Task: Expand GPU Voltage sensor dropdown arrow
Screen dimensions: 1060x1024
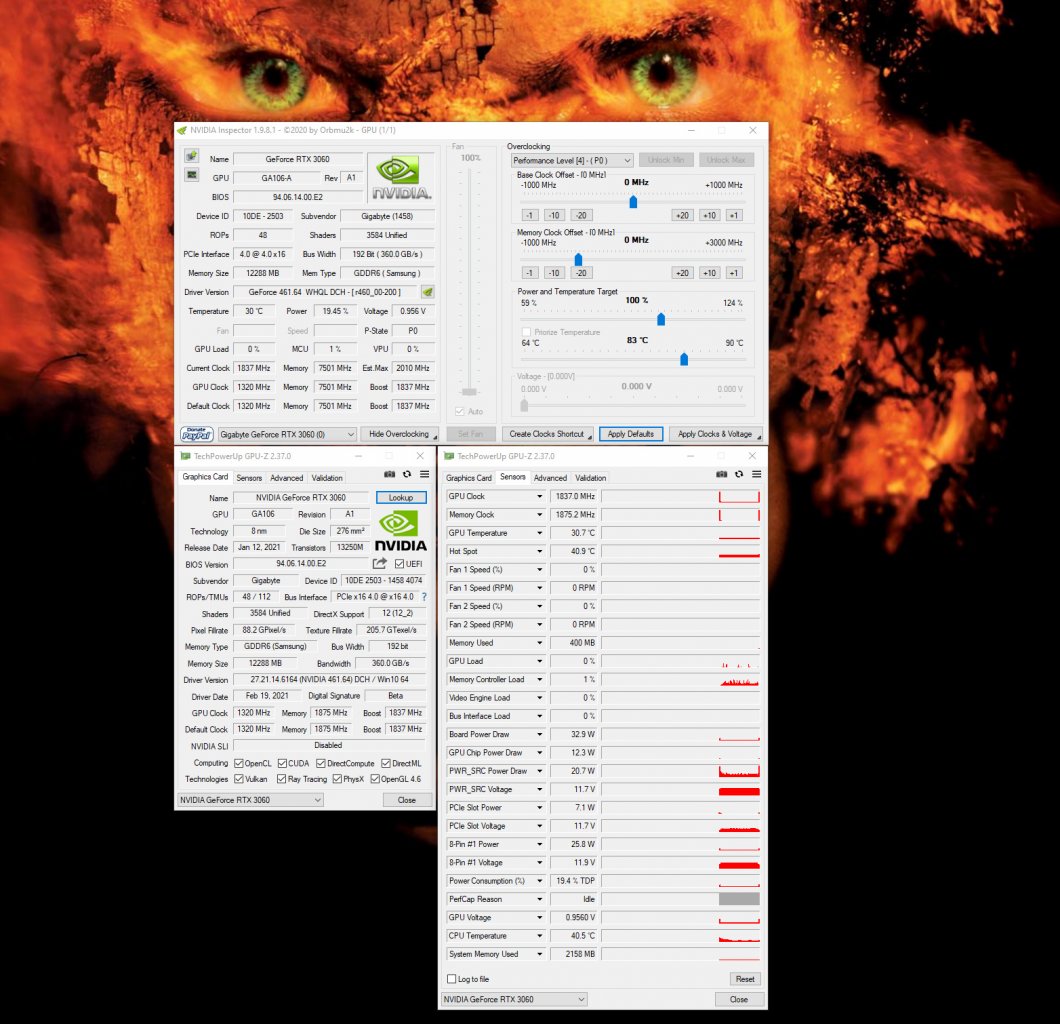Action: pos(539,917)
